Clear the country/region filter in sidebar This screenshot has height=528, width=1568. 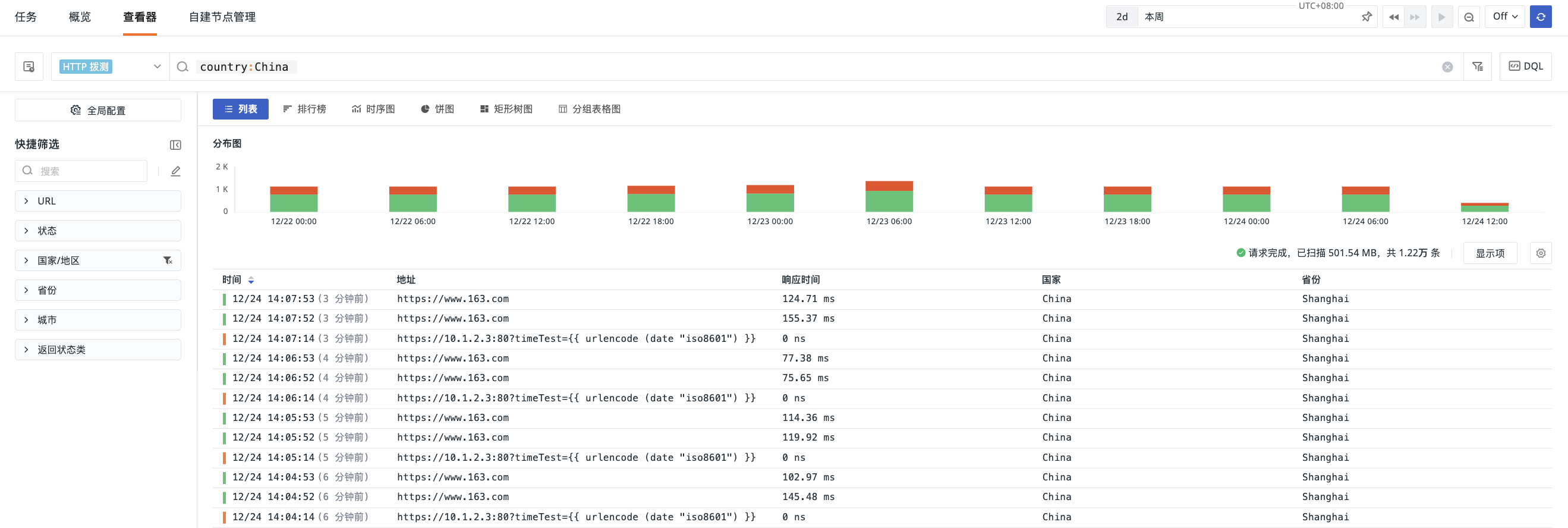(168, 260)
